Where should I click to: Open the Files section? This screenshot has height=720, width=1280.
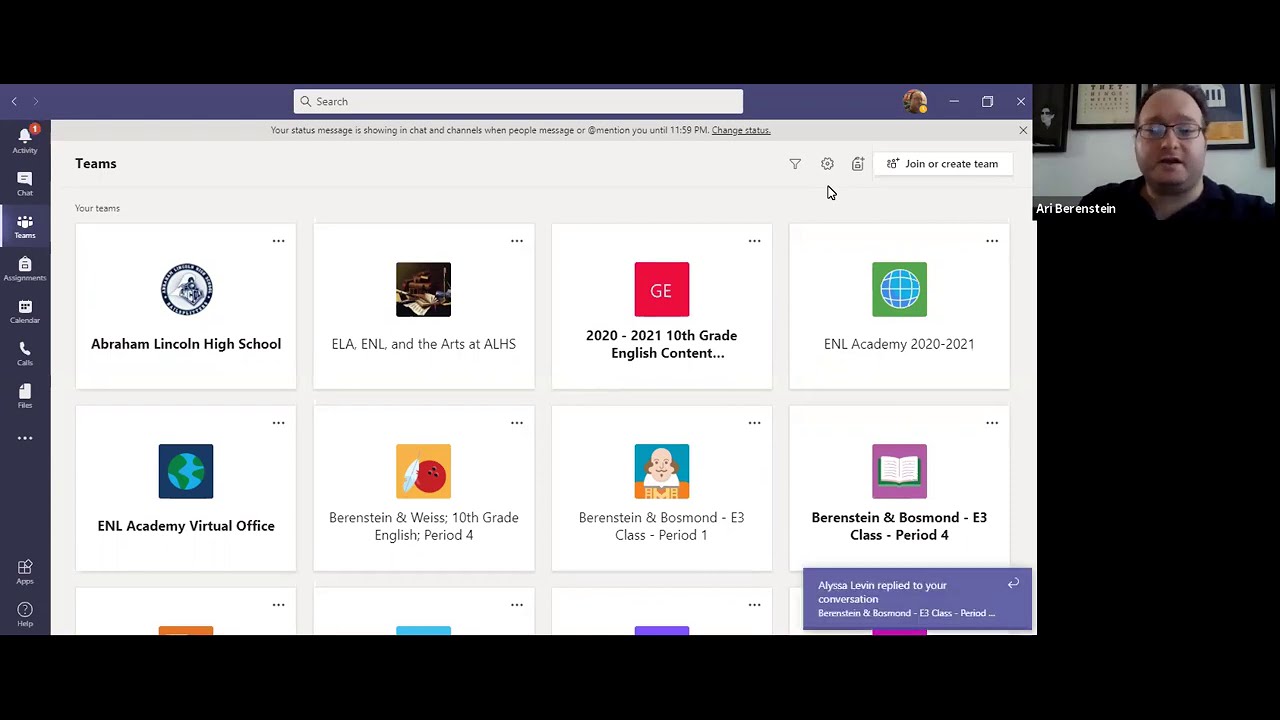click(25, 396)
